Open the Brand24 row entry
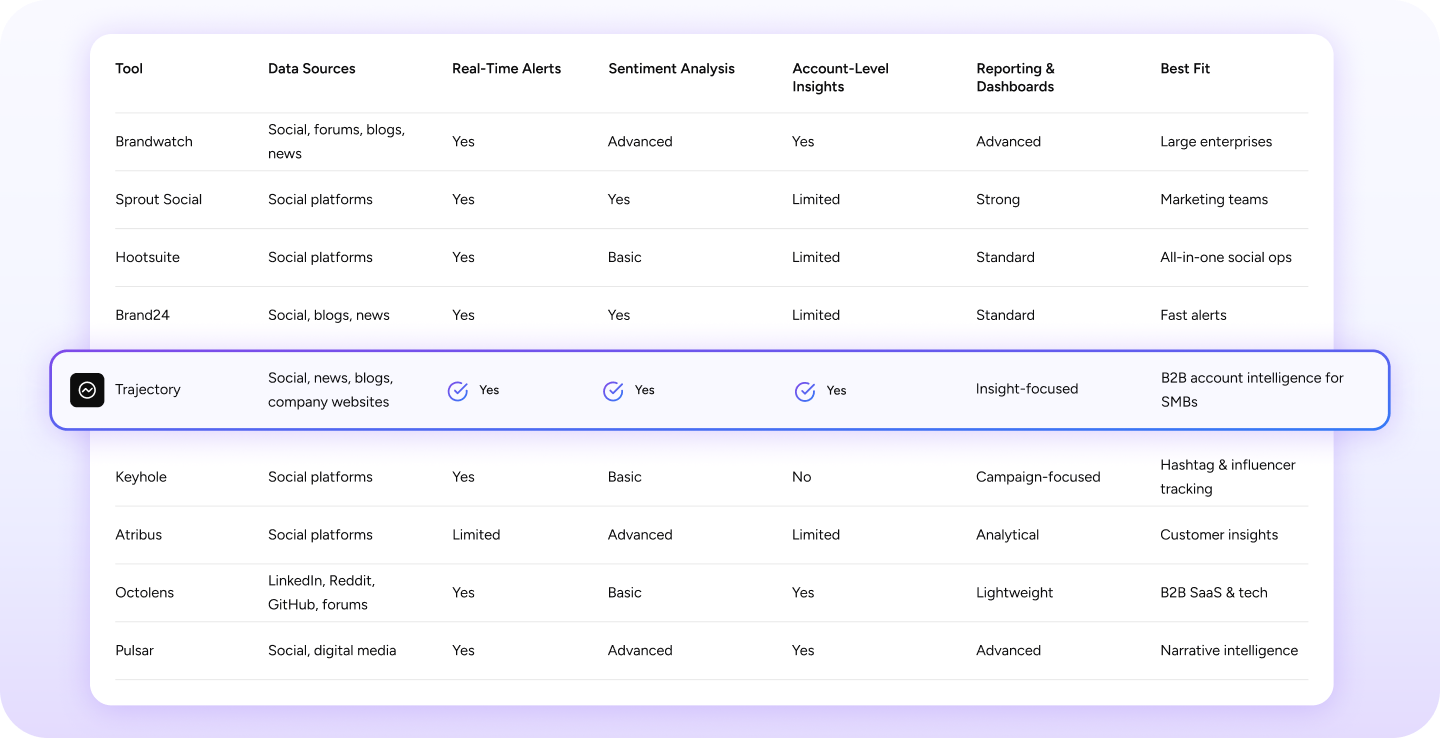This screenshot has height=738, width=1440. pyautogui.click(x=142, y=316)
